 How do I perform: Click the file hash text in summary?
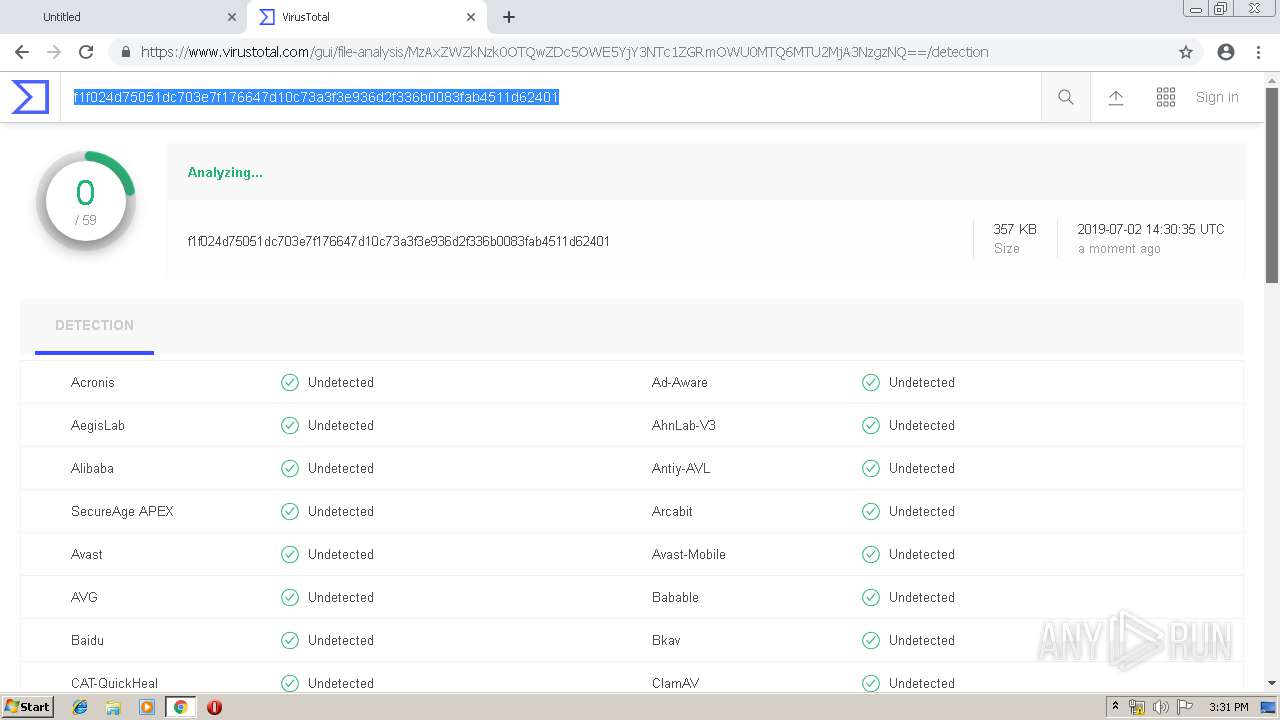(398, 241)
